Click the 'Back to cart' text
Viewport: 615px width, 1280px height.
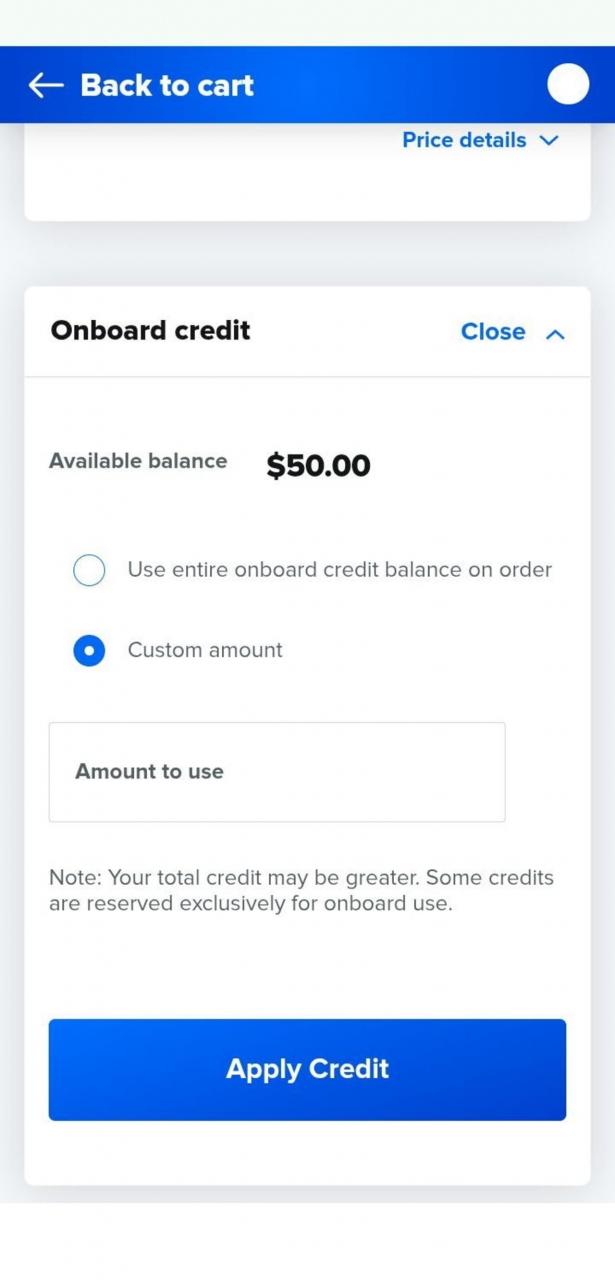point(167,85)
